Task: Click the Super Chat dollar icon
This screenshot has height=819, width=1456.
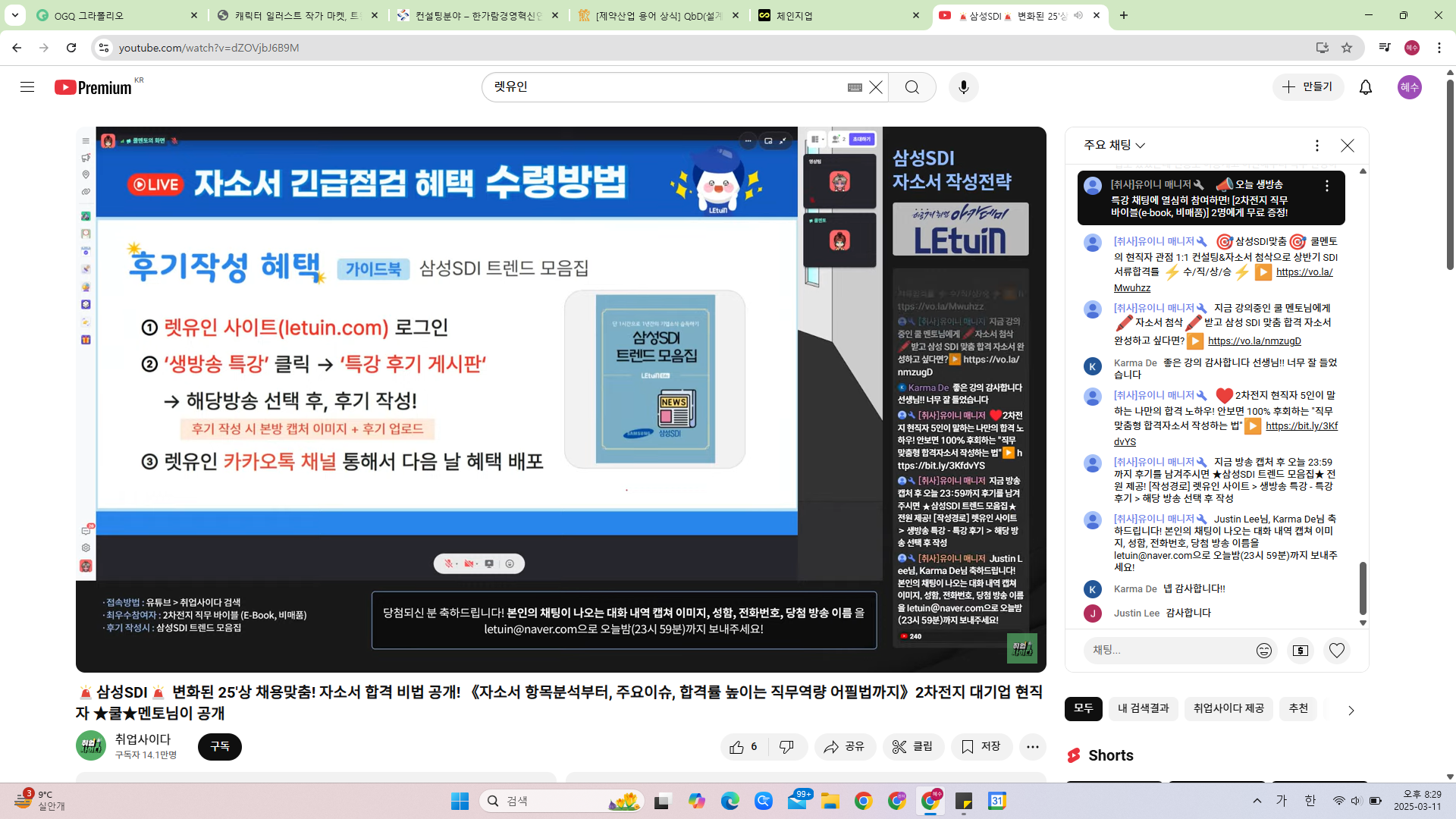Action: 1300,651
